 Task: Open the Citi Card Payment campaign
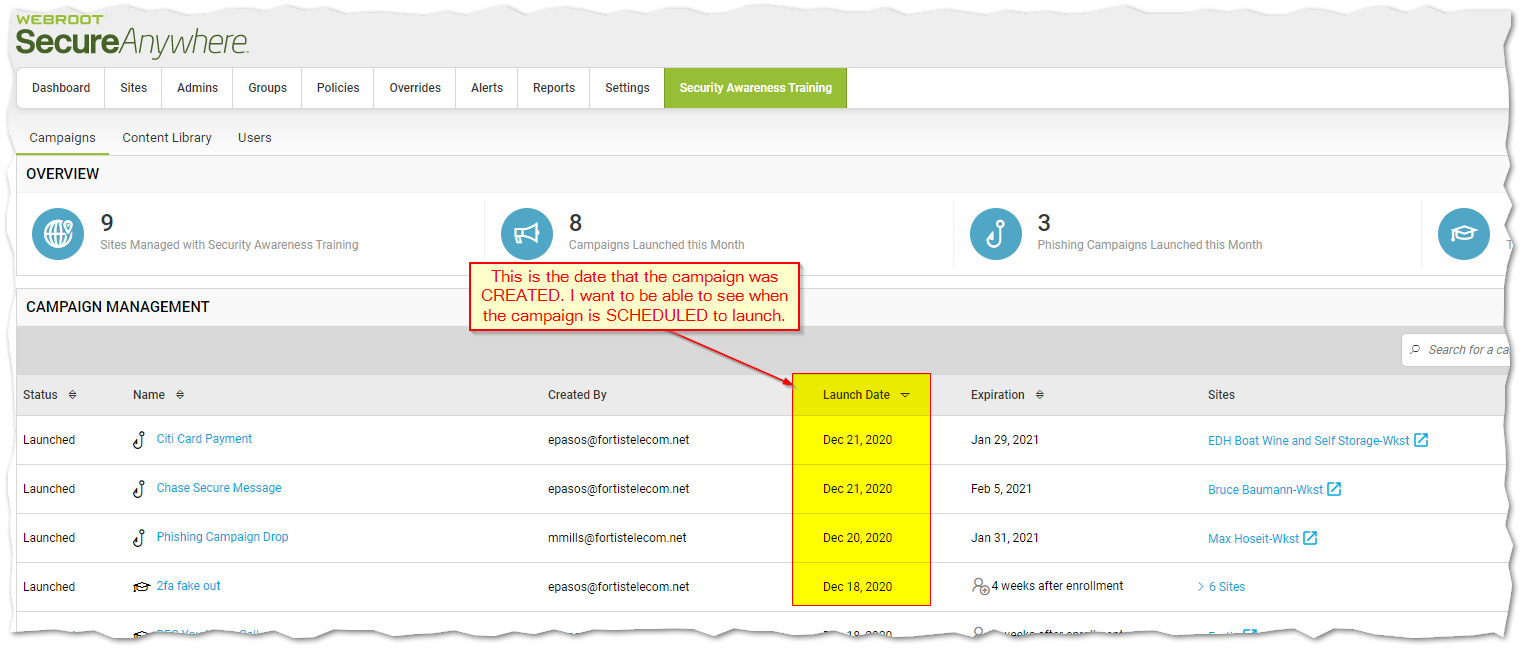[204, 439]
